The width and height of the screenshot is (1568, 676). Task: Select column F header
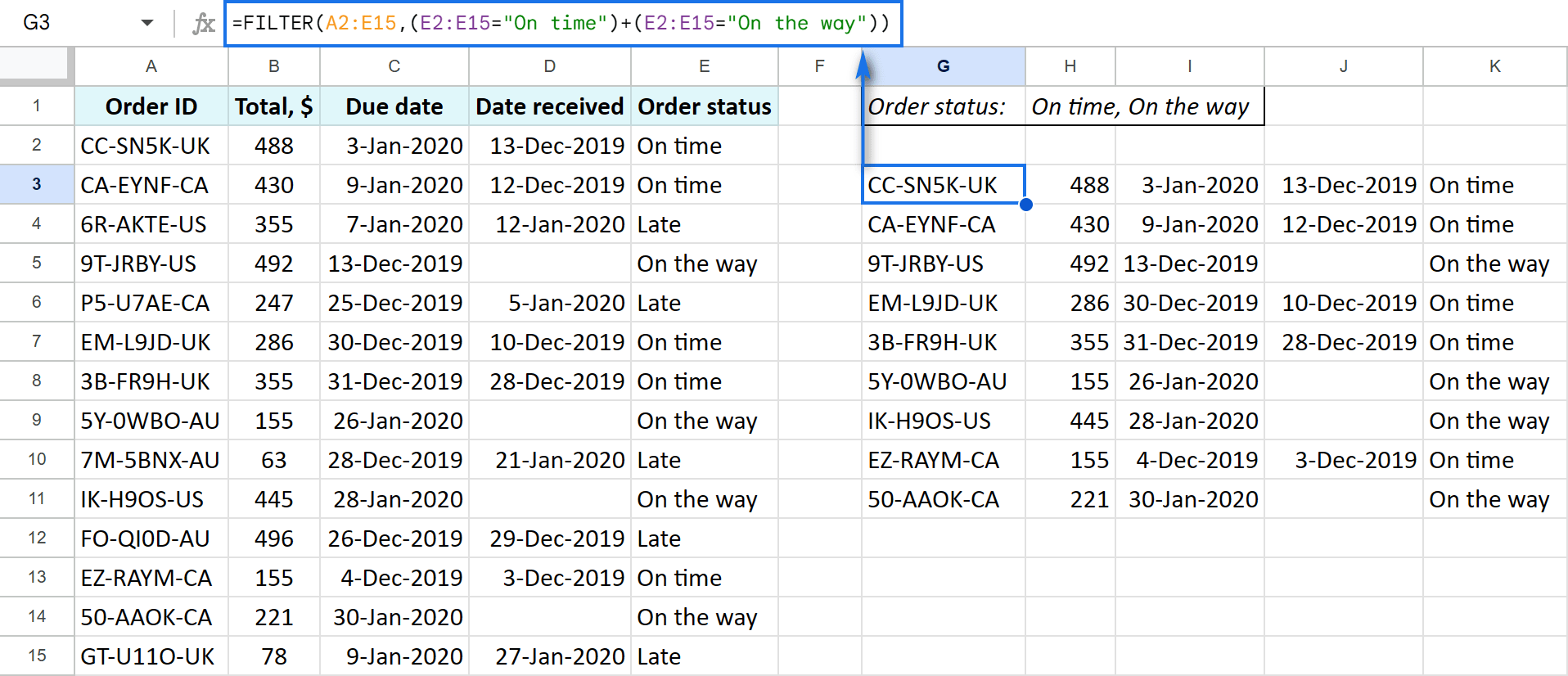coord(819,66)
